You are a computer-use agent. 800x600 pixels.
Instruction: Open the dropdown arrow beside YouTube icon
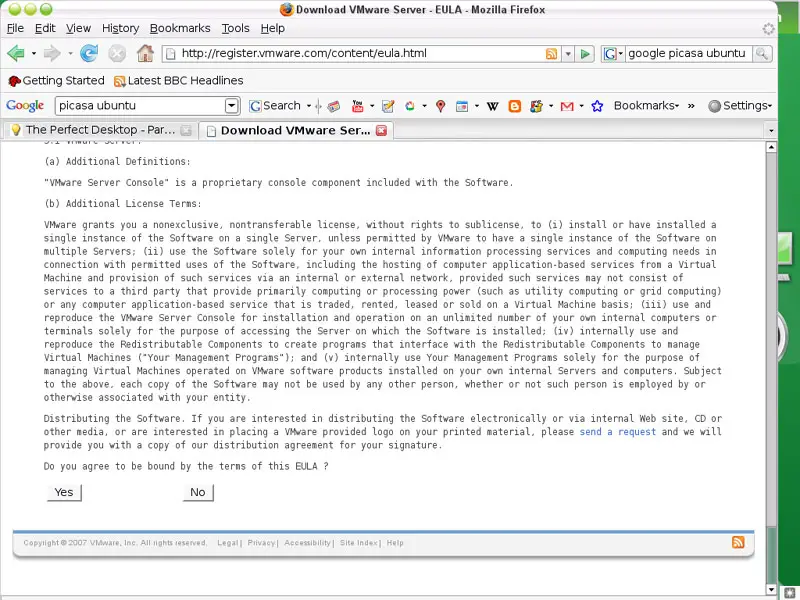[372, 106]
